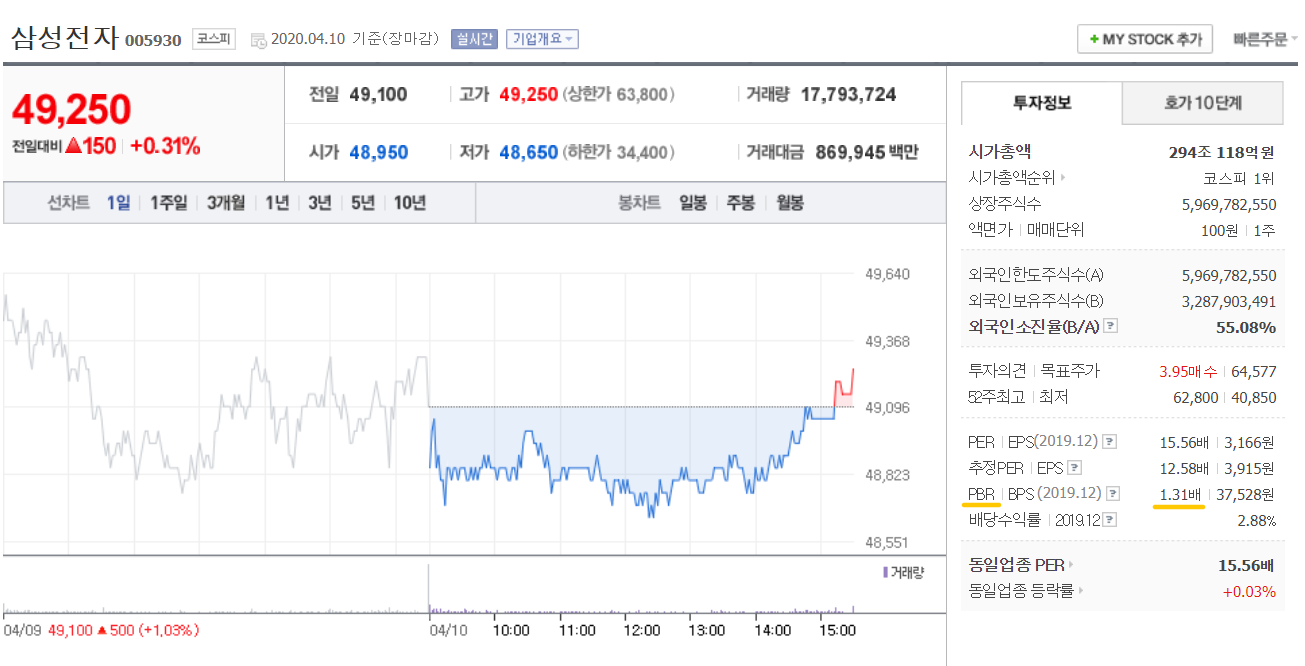Expand the 빠른주문 menu
Viewport: 1305px width, 666px height.
tap(1266, 39)
